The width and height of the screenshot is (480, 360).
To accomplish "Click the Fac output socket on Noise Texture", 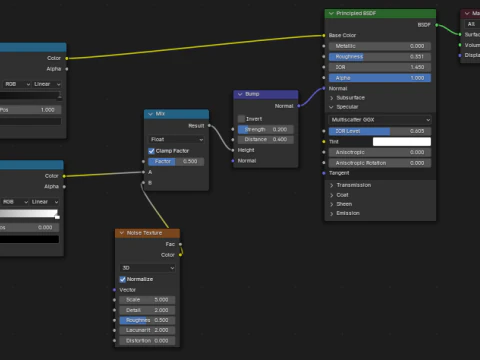I will (x=180, y=244).
